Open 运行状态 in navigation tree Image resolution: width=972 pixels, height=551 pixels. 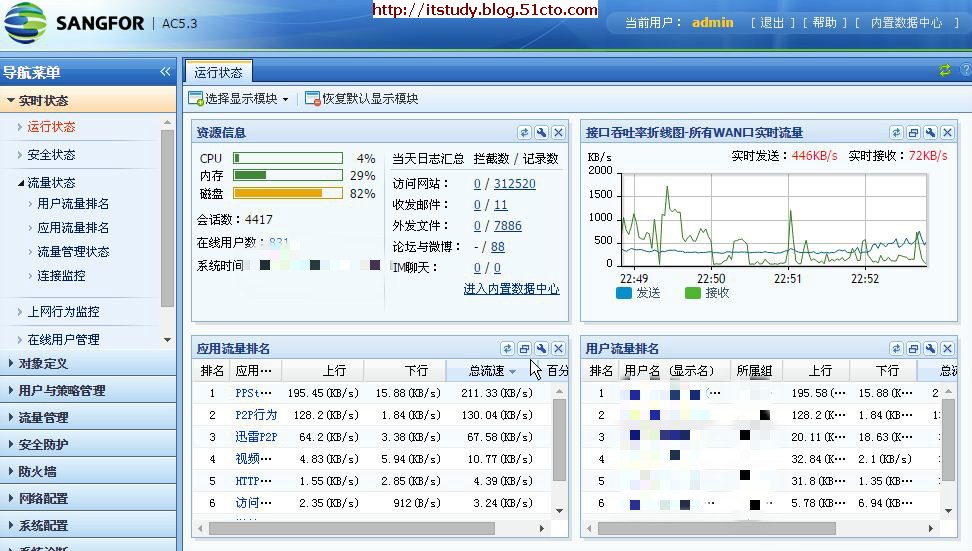point(51,126)
